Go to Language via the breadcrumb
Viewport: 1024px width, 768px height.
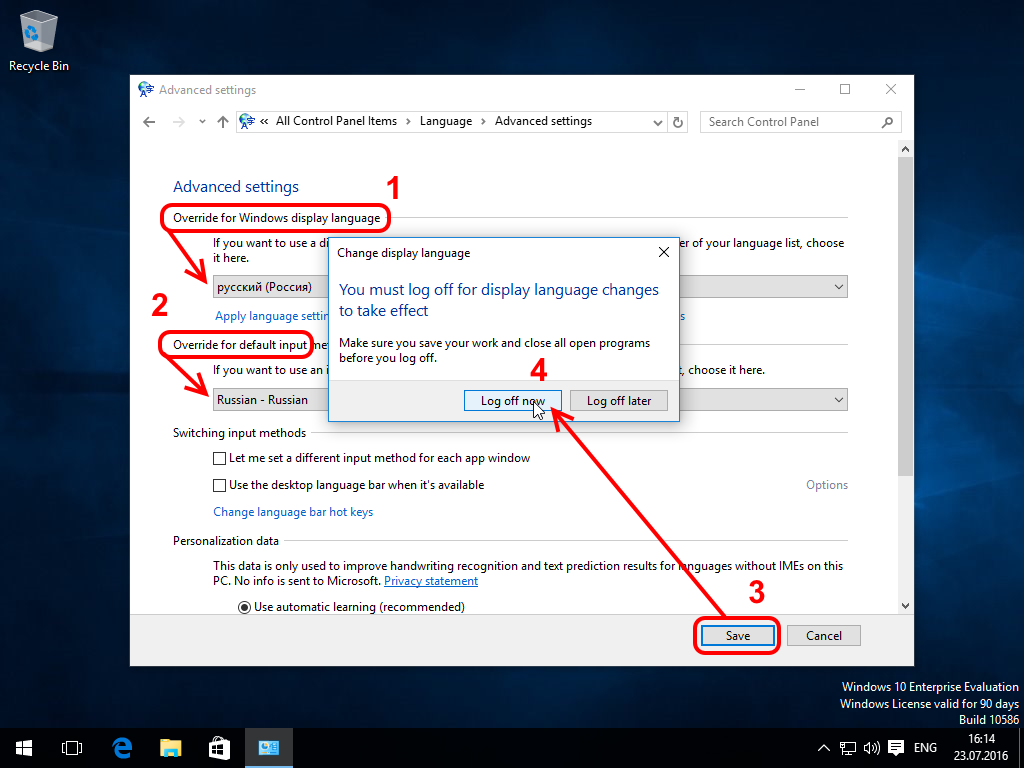tap(446, 121)
